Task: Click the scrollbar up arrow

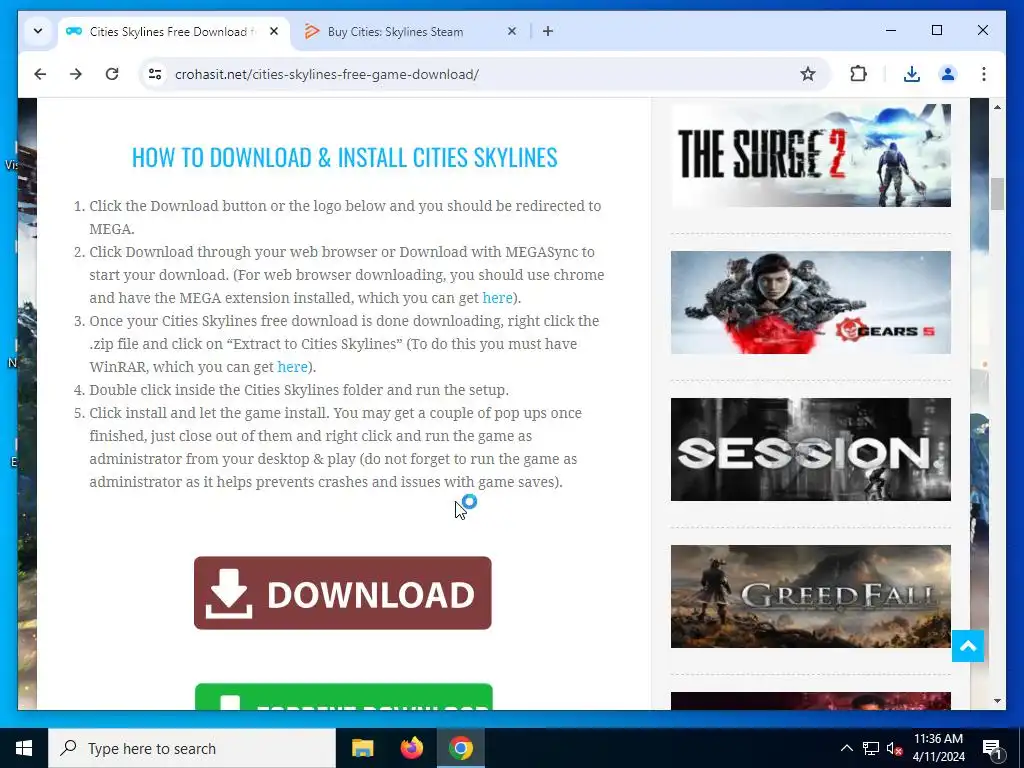Action: click(997, 106)
